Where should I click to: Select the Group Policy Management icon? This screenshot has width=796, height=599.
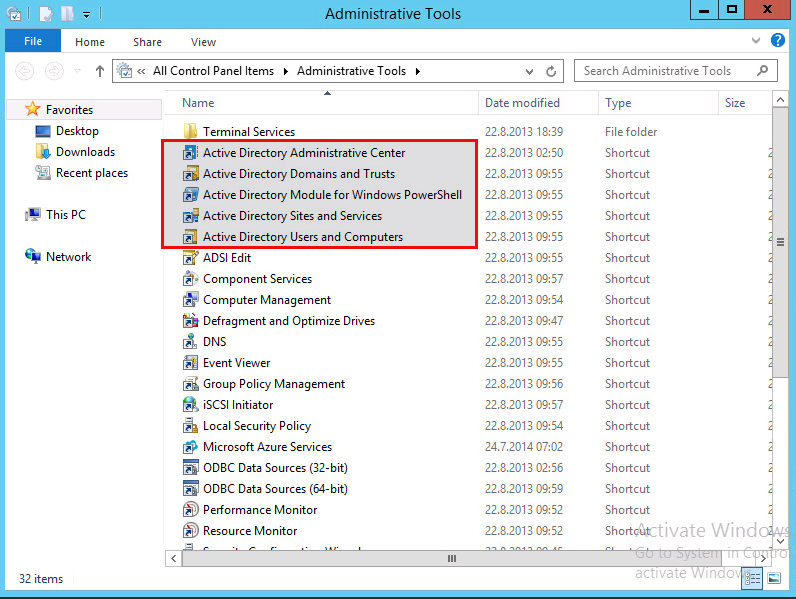pyautogui.click(x=190, y=384)
